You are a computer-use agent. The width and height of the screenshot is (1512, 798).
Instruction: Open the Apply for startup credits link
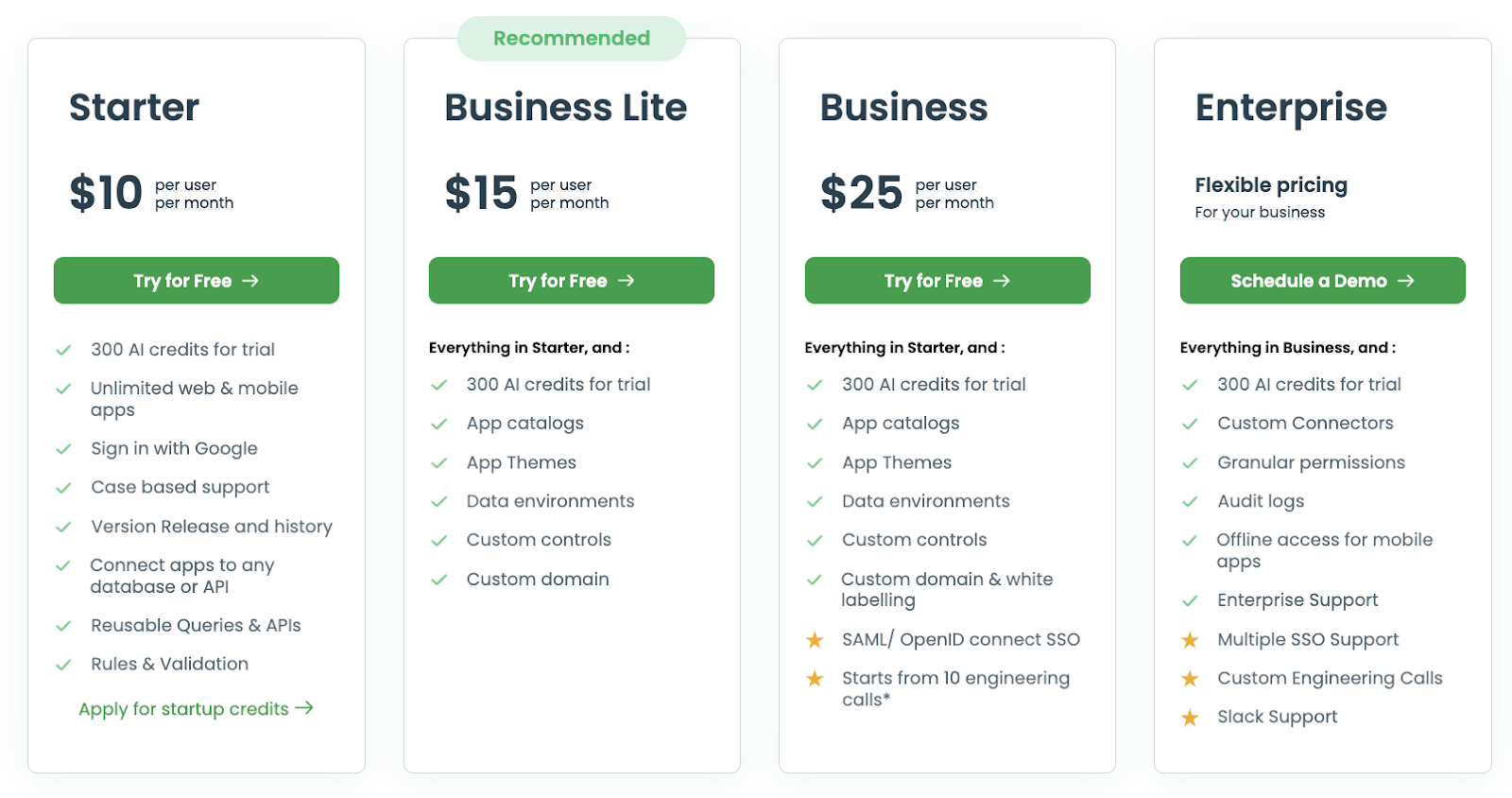coord(196,709)
